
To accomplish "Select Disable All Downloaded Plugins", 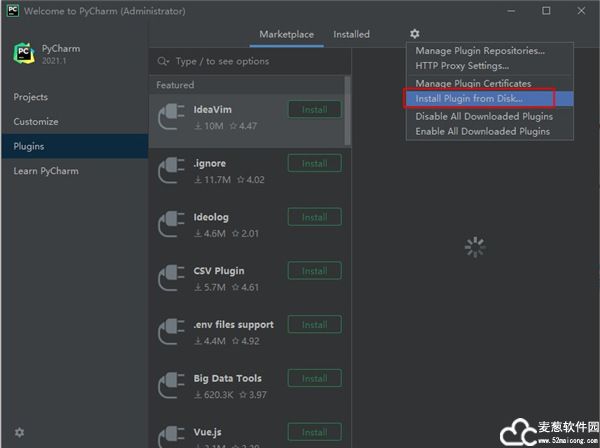I will coord(490,116).
